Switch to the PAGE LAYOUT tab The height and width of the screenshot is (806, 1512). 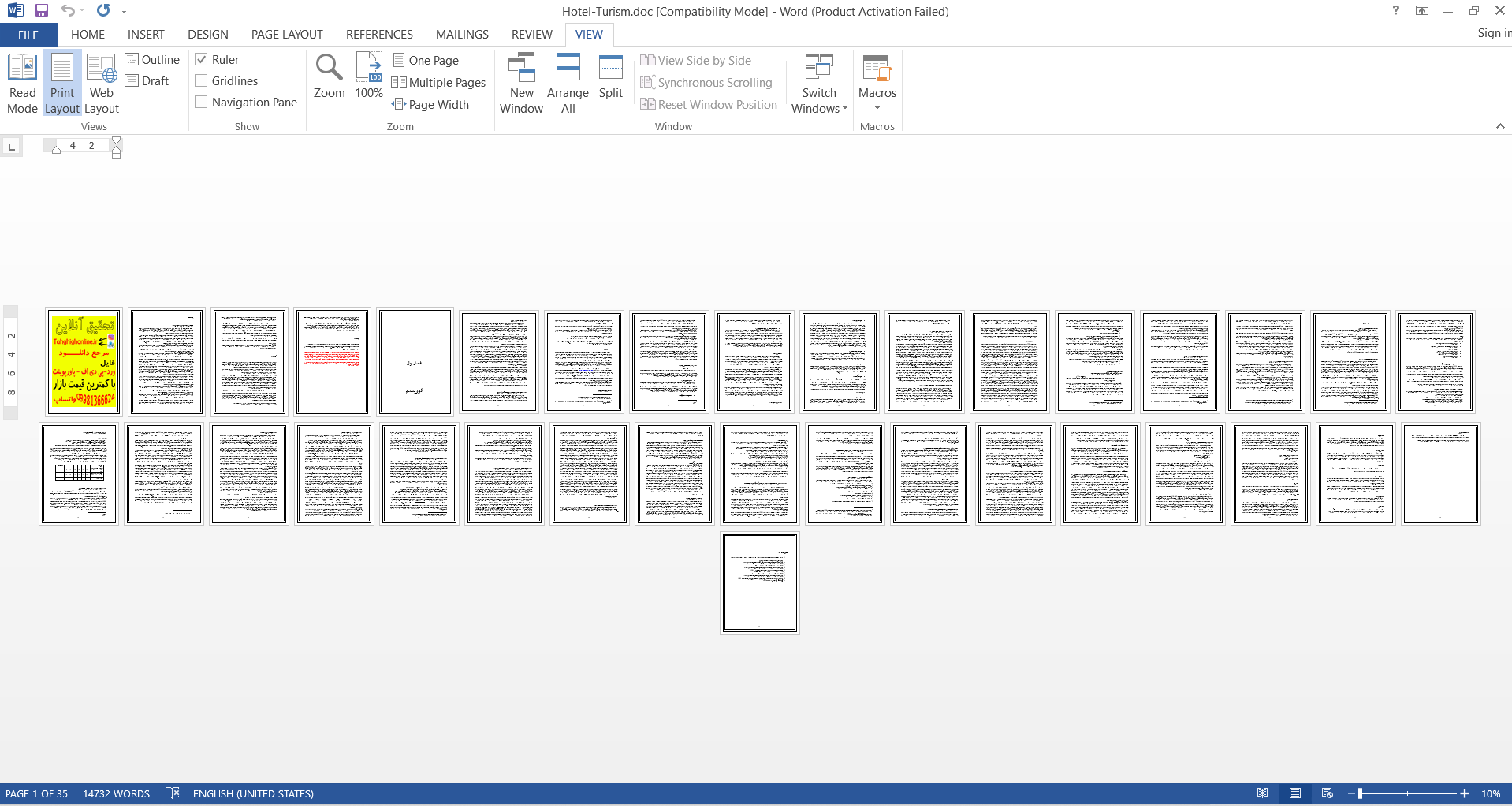pyautogui.click(x=287, y=35)
